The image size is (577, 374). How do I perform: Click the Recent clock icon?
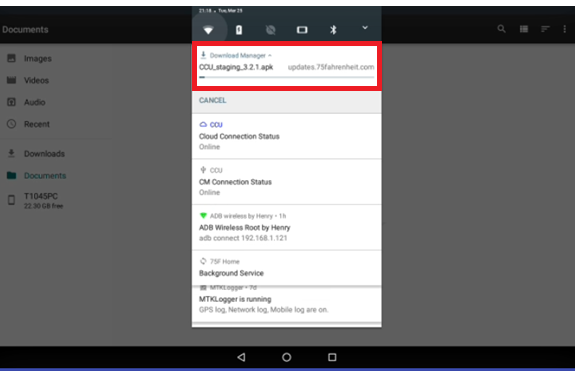pyautogui.click(x=11, y=124)
